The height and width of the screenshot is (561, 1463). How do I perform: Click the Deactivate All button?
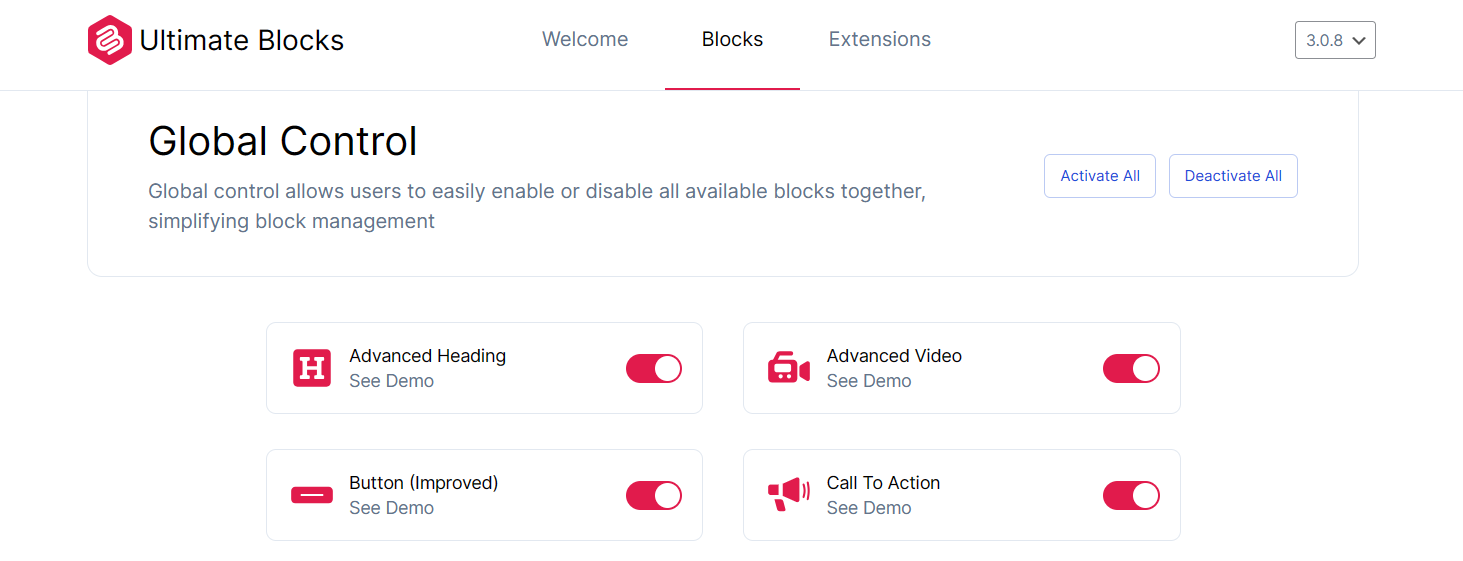point(1233,176)
